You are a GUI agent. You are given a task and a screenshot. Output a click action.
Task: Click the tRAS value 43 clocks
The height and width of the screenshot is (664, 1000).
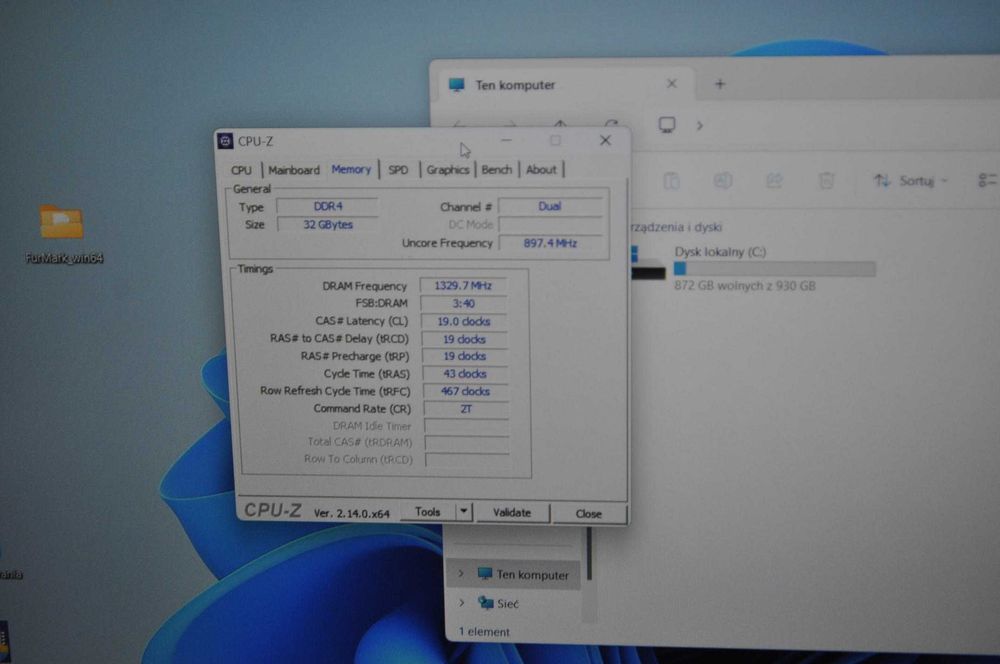(465, 374)
